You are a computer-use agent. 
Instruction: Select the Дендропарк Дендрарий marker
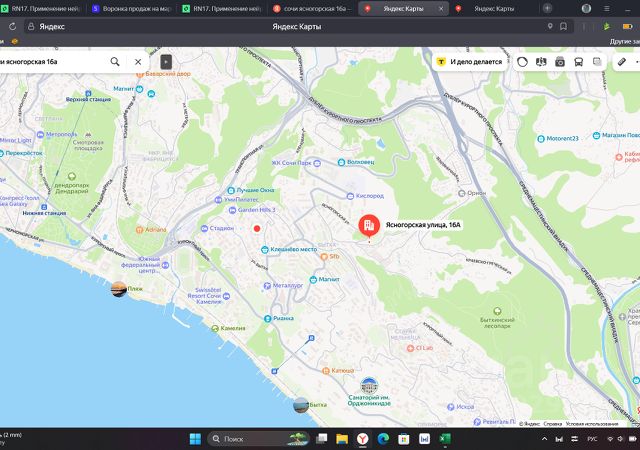coord(72,176)
